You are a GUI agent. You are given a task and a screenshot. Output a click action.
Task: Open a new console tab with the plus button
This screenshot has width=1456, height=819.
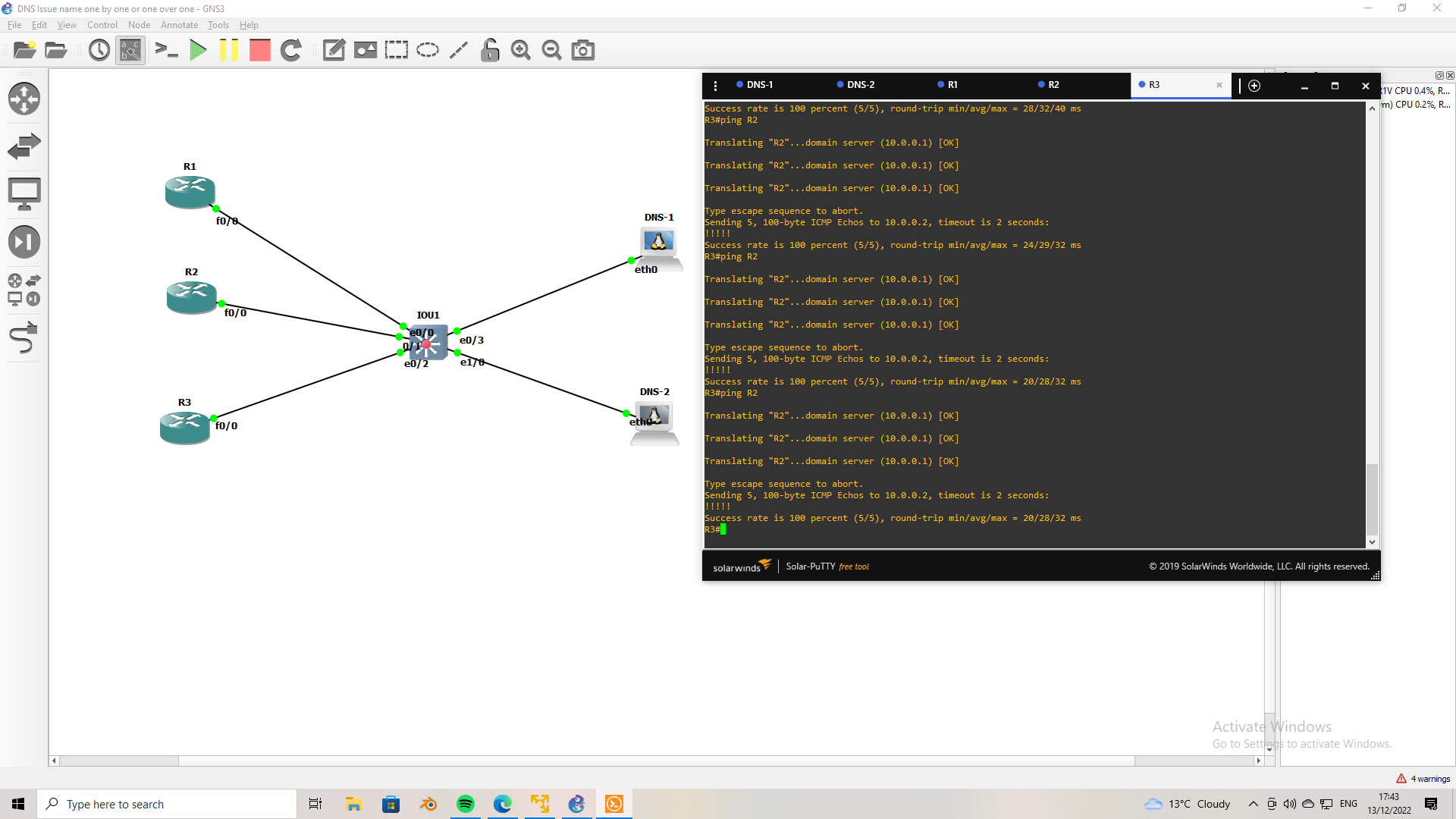click(x=1254, y=86)
